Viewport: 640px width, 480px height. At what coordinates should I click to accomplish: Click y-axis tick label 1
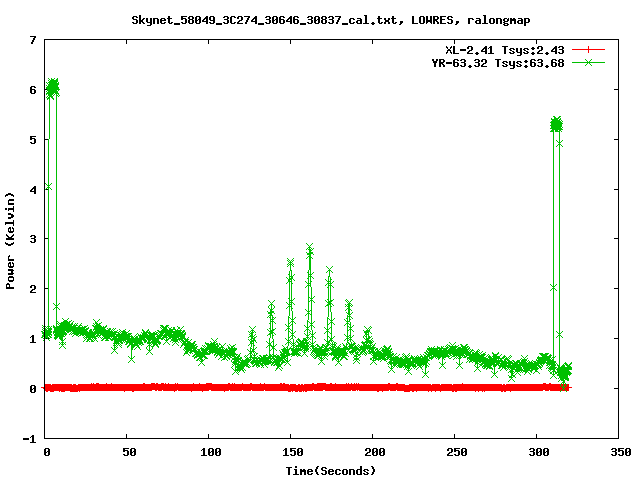33,339
